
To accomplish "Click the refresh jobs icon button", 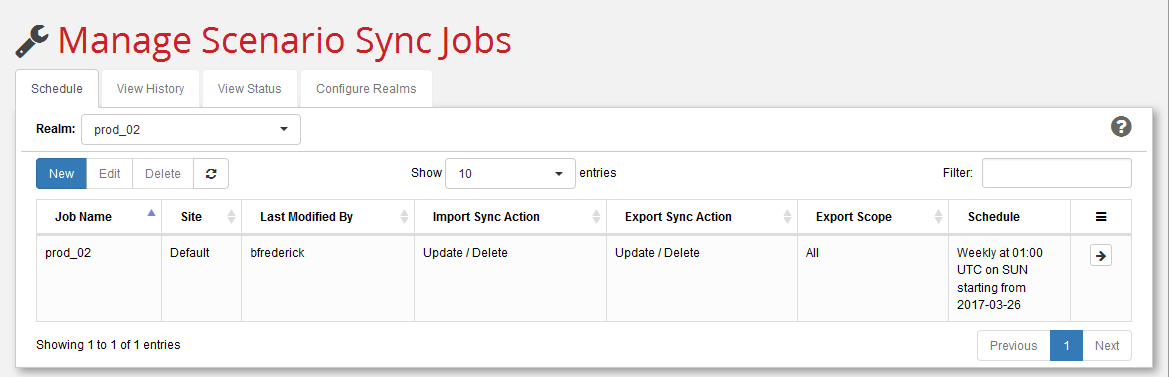I will (211, 174).
